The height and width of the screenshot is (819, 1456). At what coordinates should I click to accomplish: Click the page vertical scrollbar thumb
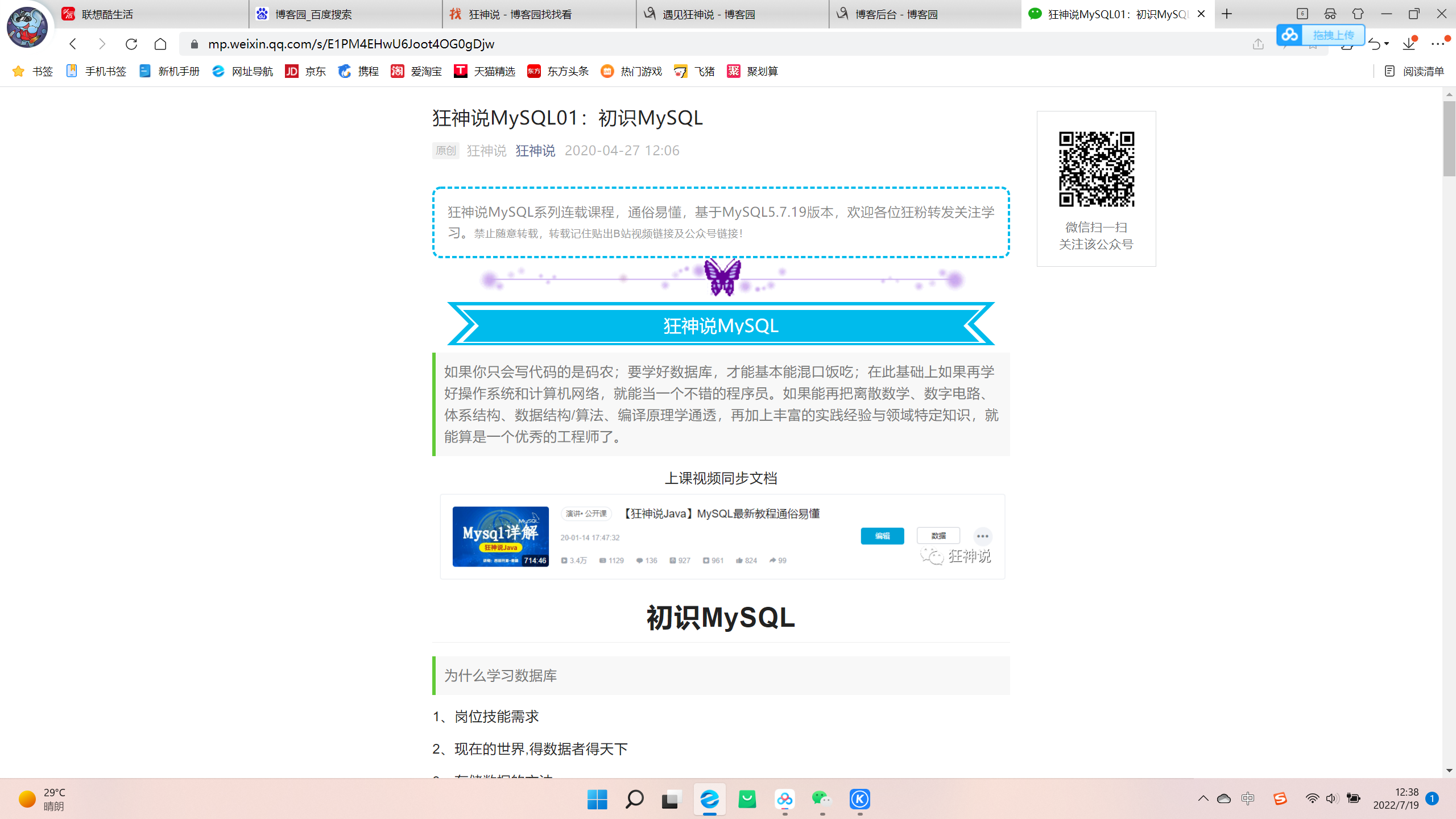[1449, 139]
